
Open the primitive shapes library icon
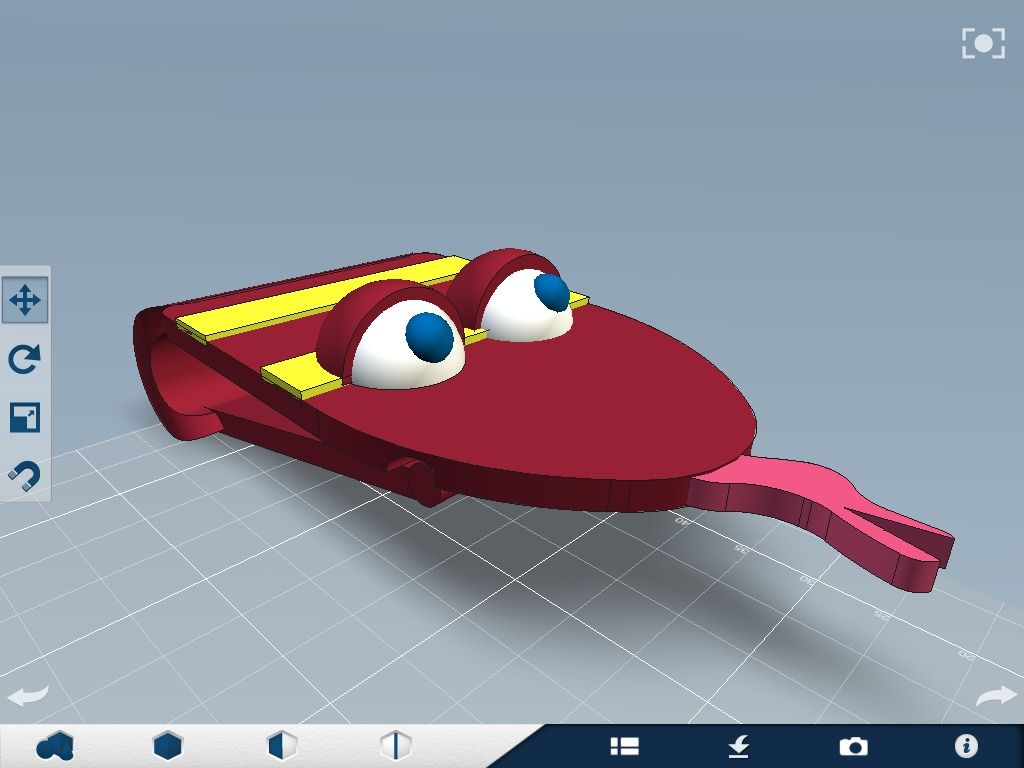pos(56,746)
